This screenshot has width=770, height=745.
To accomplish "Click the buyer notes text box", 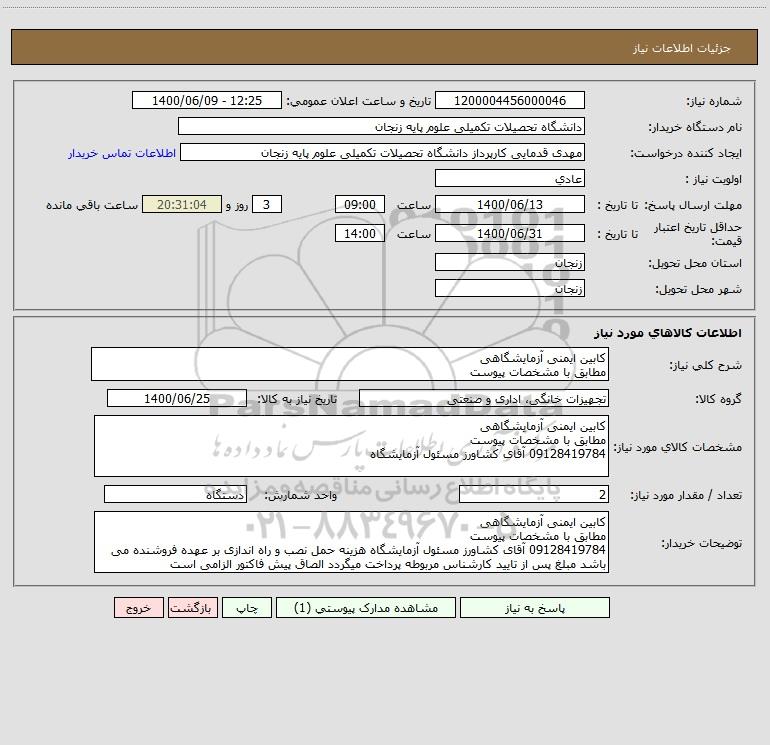I will click(351, 542).
